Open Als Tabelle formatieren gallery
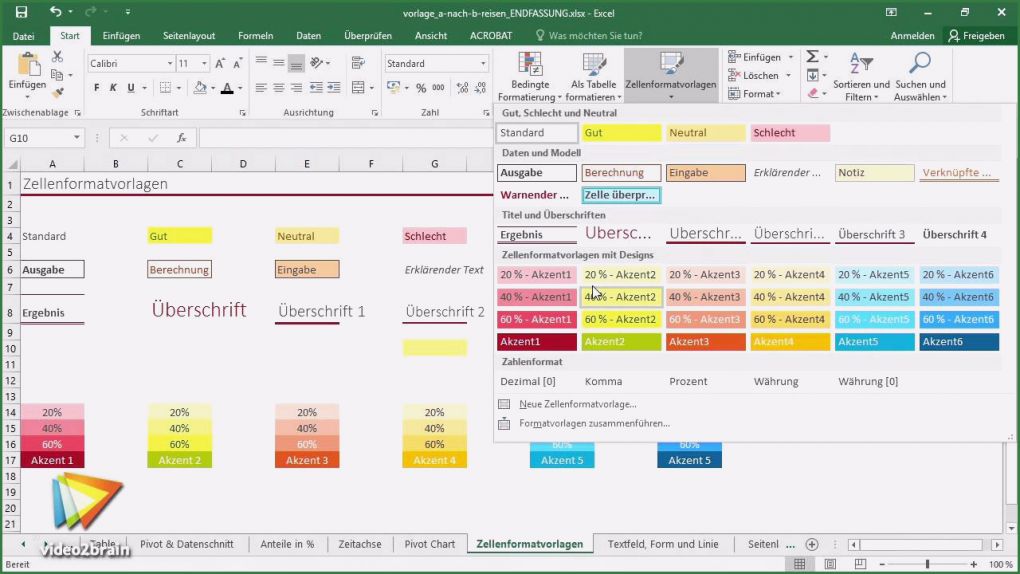This screenshot has width=1020, height=574. (593, 77)
